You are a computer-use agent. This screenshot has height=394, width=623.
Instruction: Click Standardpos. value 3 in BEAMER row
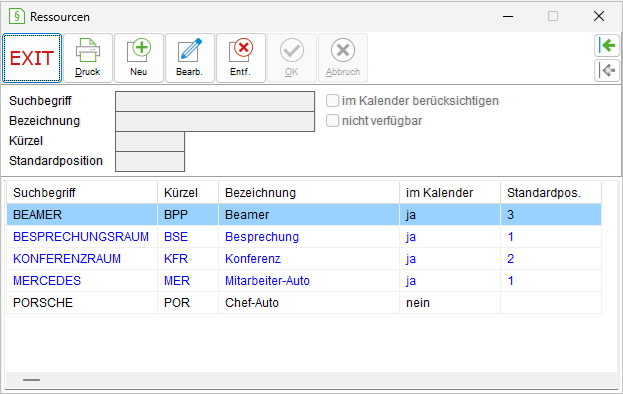551,214
